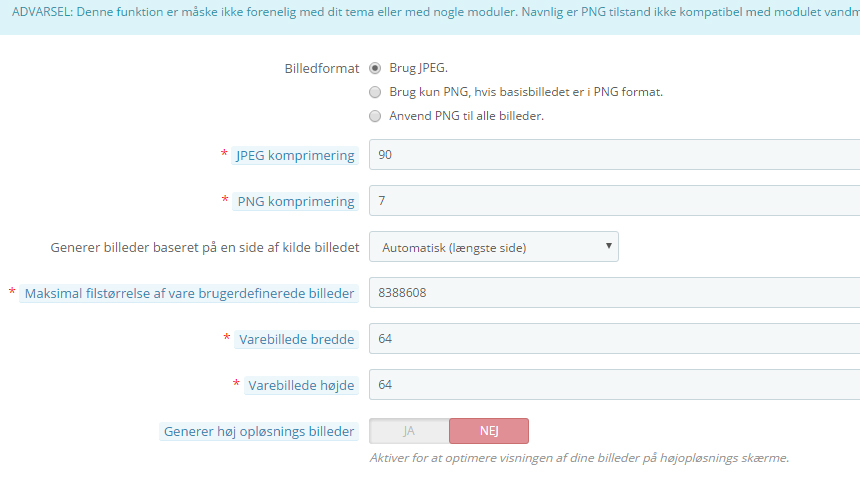The image size is (860, 489).
Task: Focus the PNG komprimering field
Action: (614, 201)
